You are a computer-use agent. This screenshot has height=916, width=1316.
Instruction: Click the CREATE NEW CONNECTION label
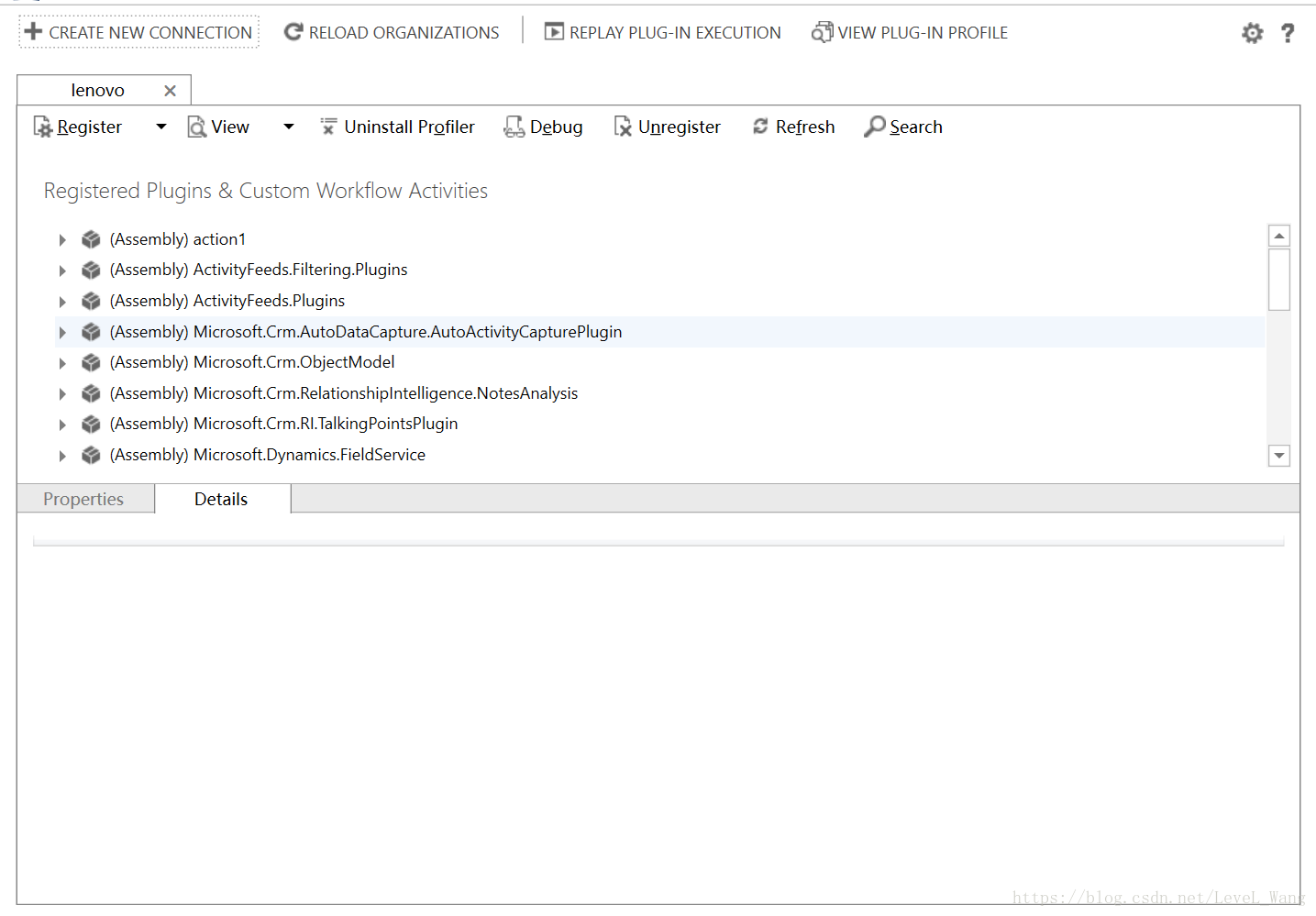150,33
